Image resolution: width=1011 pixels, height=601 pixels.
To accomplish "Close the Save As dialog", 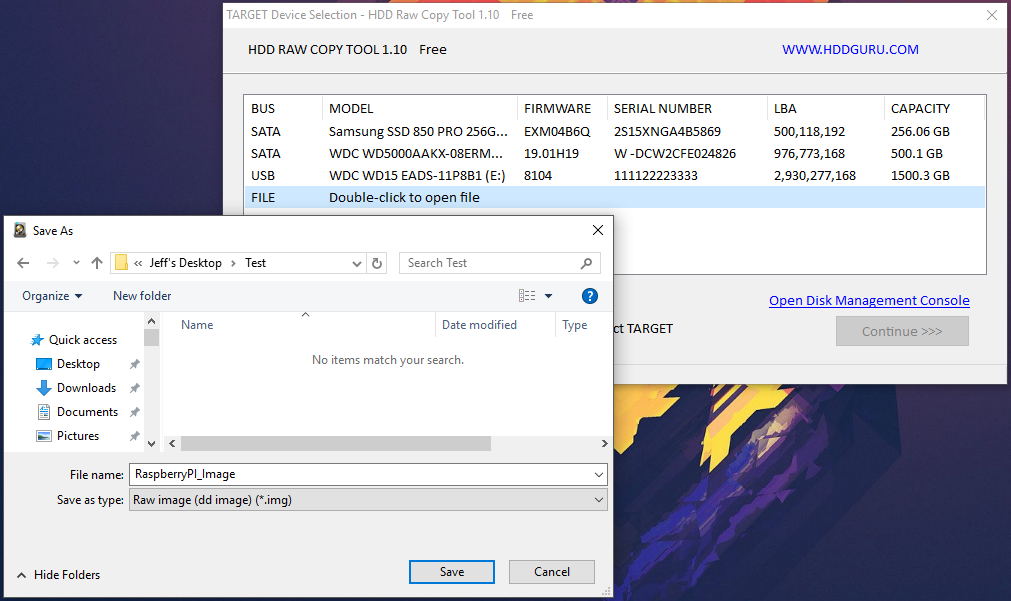I will coord(598,230).
